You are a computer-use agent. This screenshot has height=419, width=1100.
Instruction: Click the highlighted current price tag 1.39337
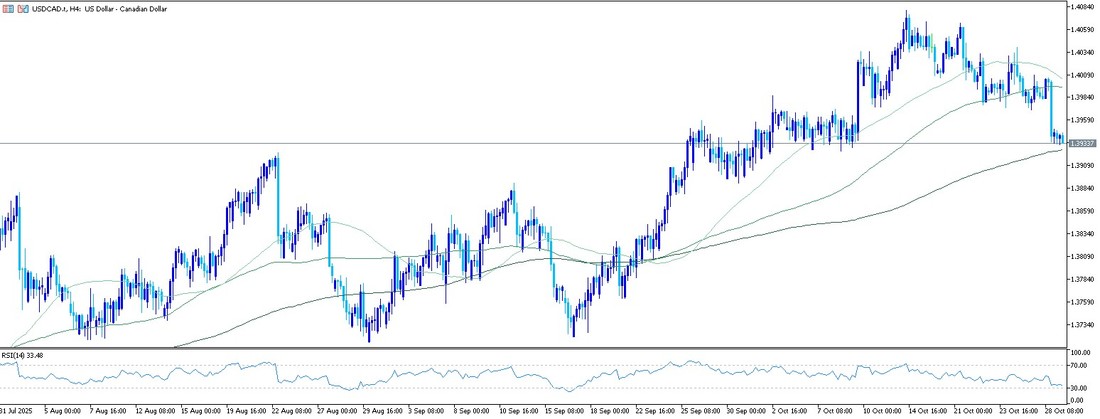1080,143
